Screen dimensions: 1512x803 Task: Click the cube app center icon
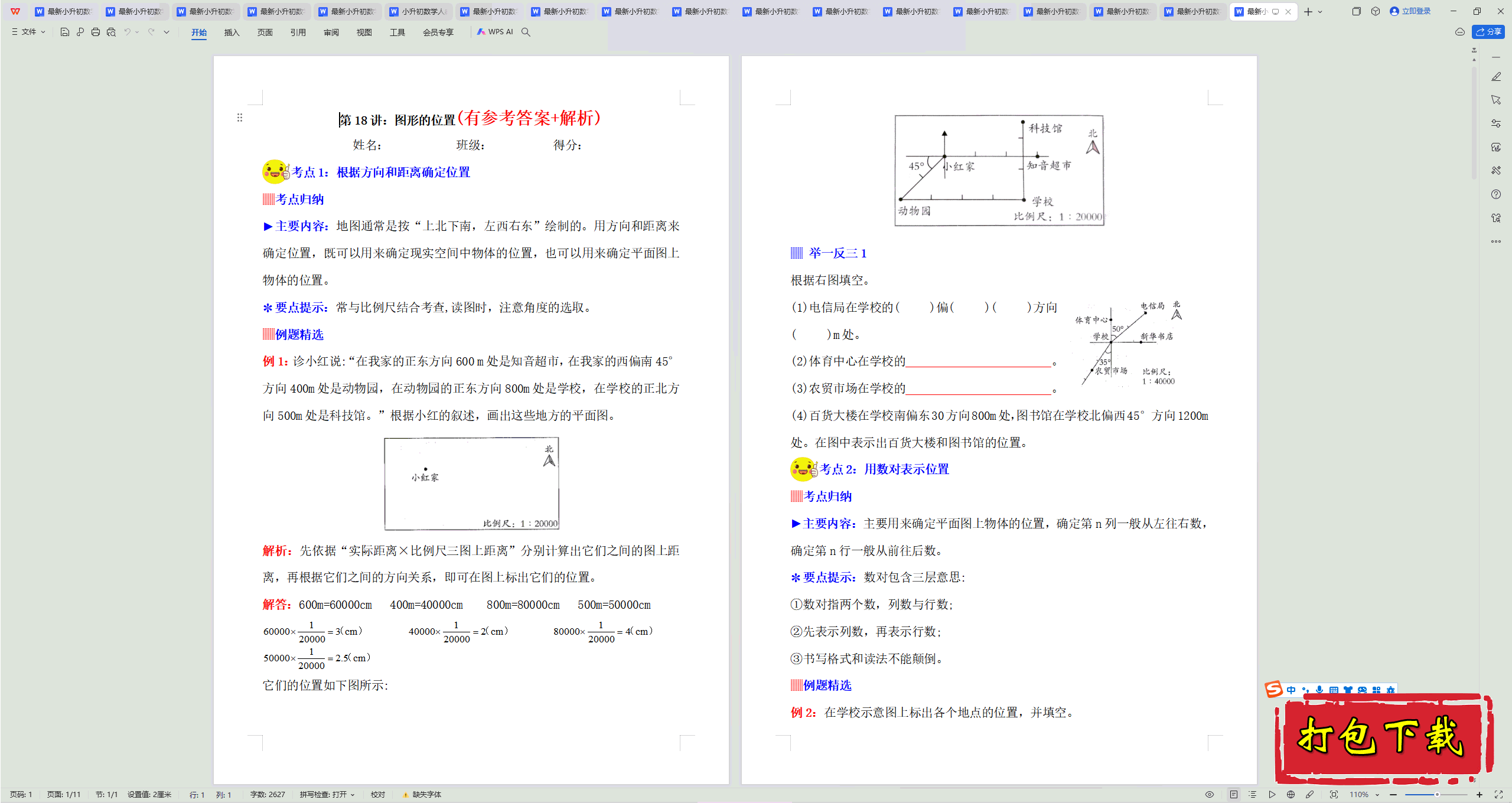[1376, 11]
